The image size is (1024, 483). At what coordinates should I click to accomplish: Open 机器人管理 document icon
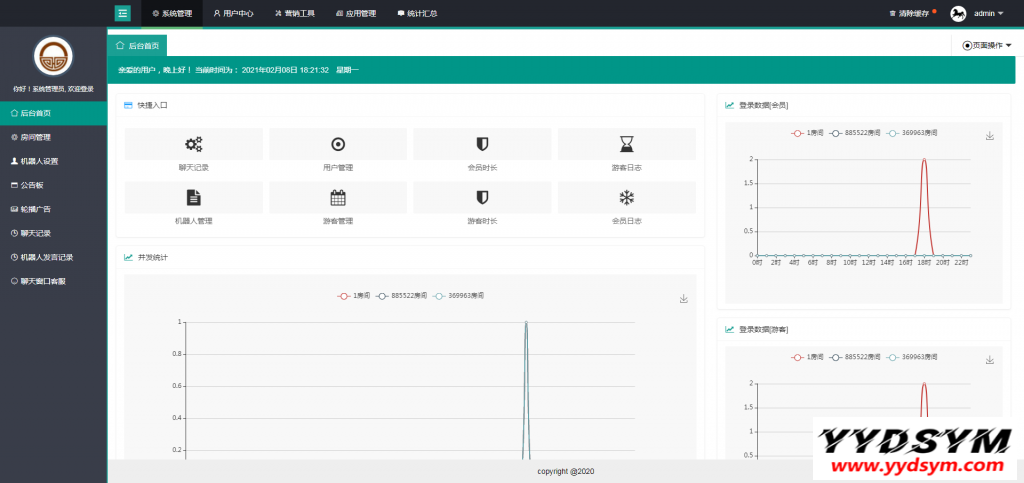click(194, 197)
